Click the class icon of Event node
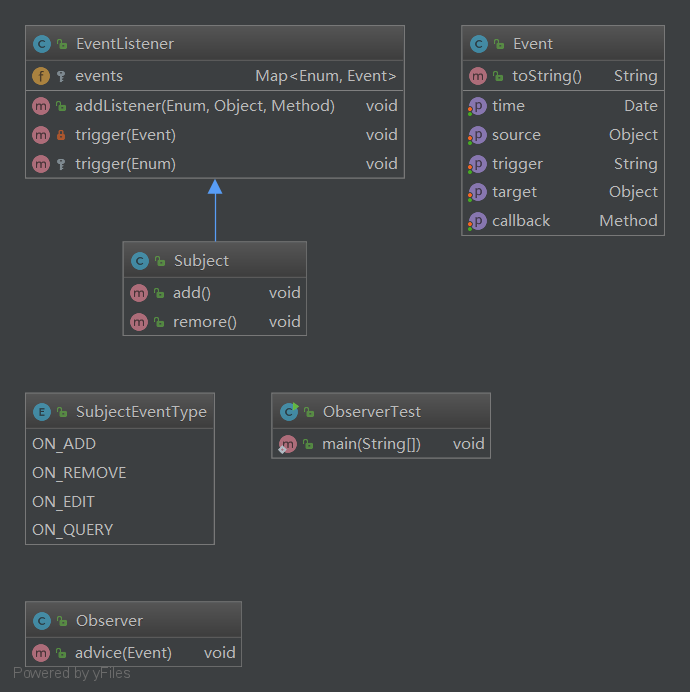Viewport: 690px width, 692px height. click(478, 44)
